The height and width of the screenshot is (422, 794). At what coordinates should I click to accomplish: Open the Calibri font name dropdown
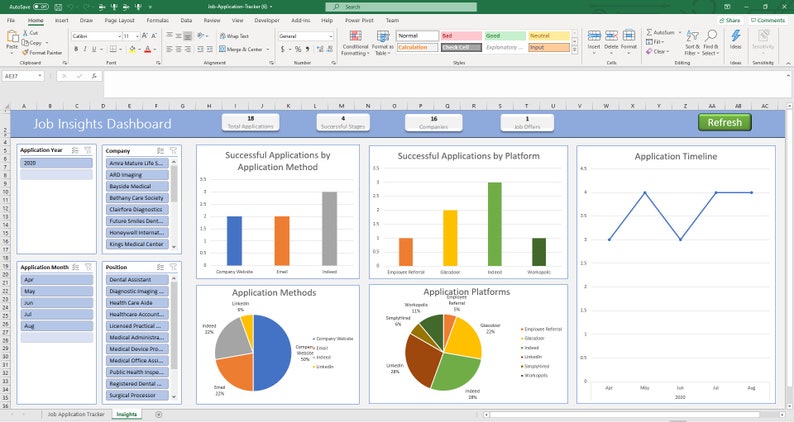(120, 36)
